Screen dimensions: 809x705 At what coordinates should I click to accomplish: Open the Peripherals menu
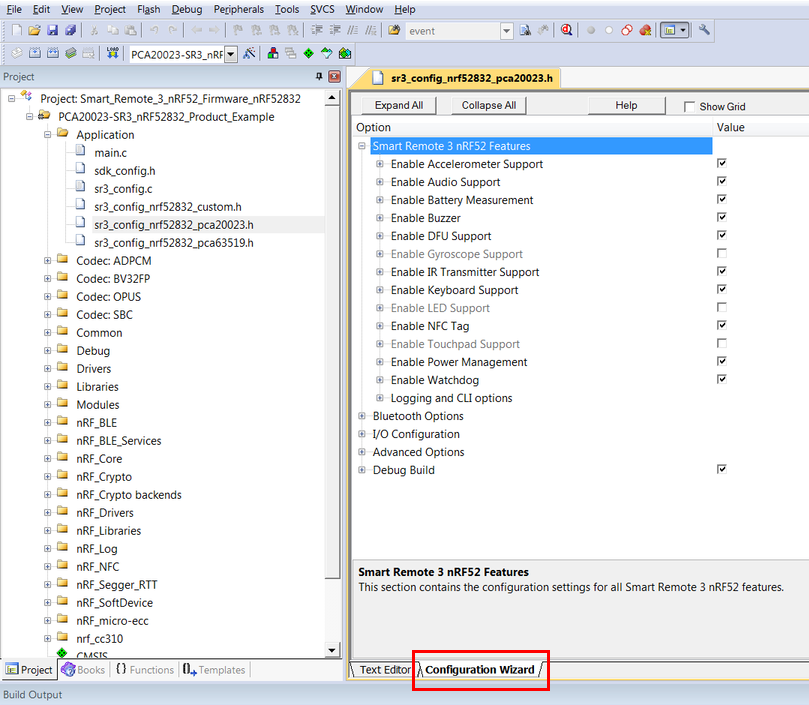[x=238, y=9]
